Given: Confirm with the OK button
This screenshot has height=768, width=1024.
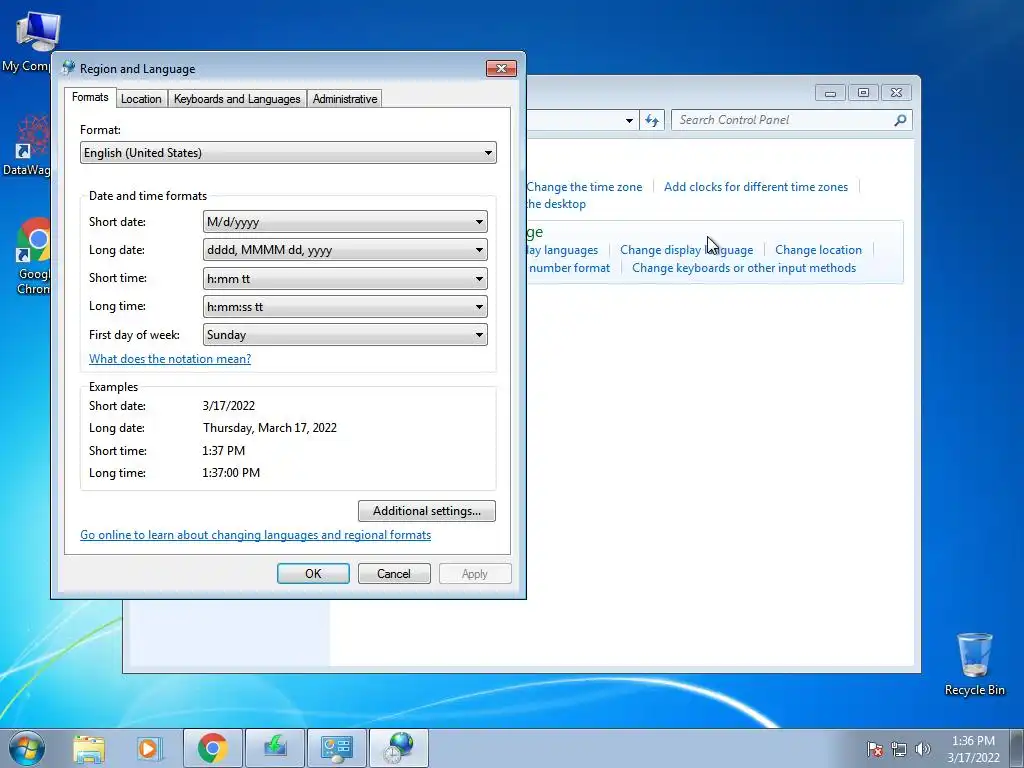Looking at the screenshot, I should (x=313, y=573).
